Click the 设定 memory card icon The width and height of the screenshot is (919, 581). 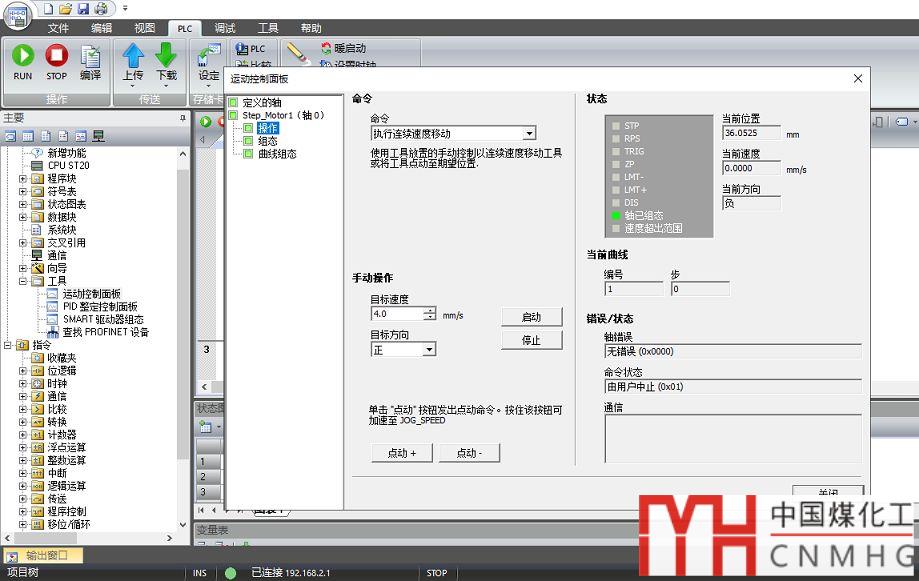pyautogui.click(x=209, y=56)
